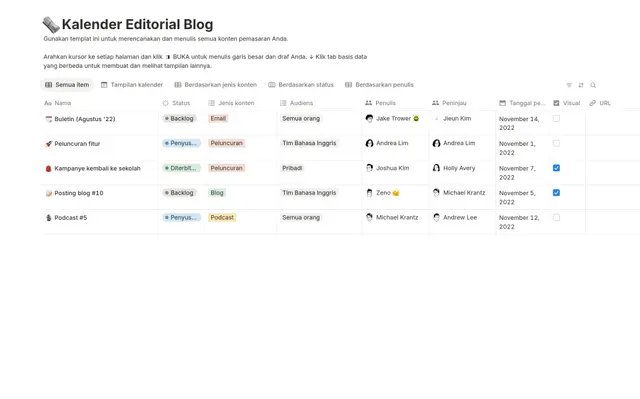Click the Tanggal pe... column header

(x=522, y=103)
